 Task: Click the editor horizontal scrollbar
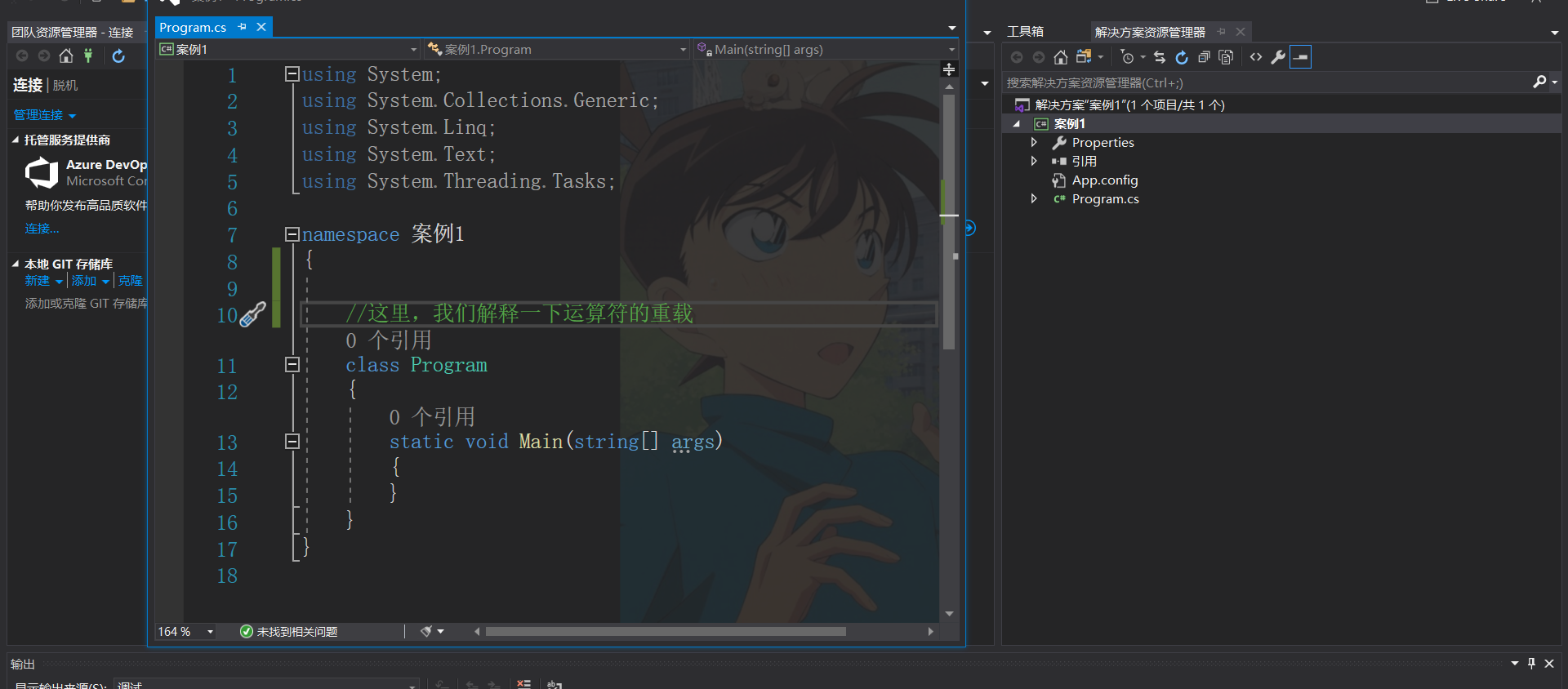666,631
